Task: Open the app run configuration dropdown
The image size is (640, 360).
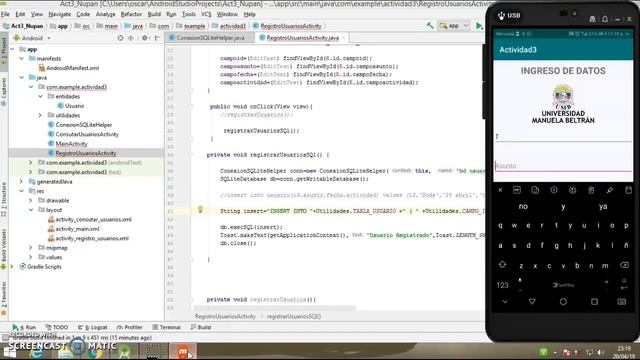Action: pyautogui.click(x=454, y=26)
